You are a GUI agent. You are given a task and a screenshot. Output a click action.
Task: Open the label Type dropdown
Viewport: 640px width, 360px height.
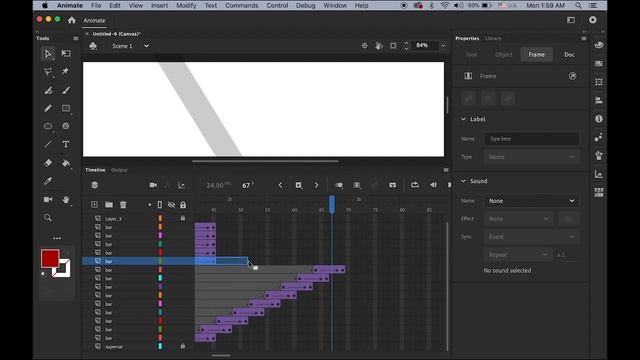(531, 157)
